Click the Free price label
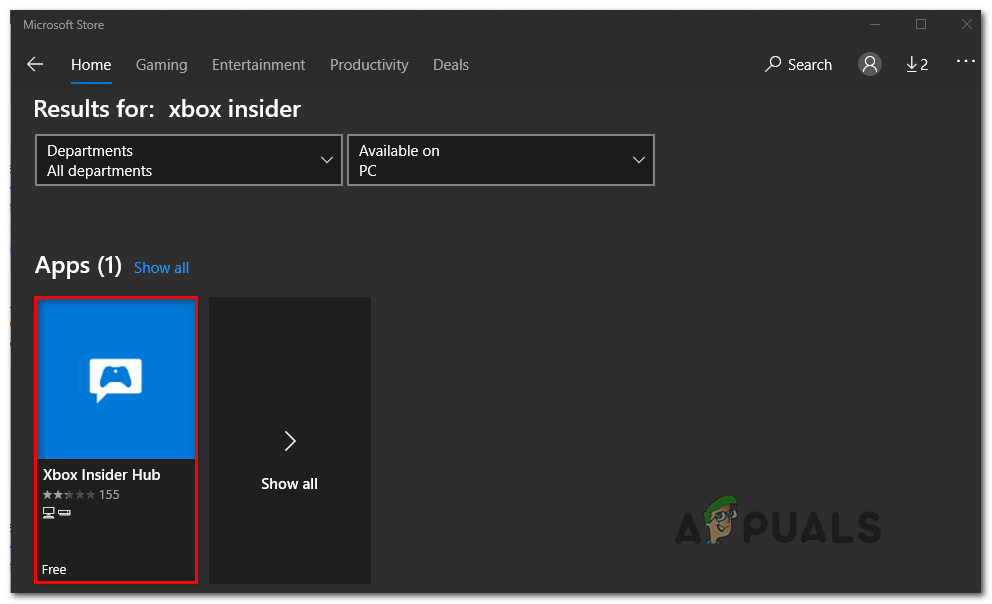 pyautogui.click(x=54, y=569)
